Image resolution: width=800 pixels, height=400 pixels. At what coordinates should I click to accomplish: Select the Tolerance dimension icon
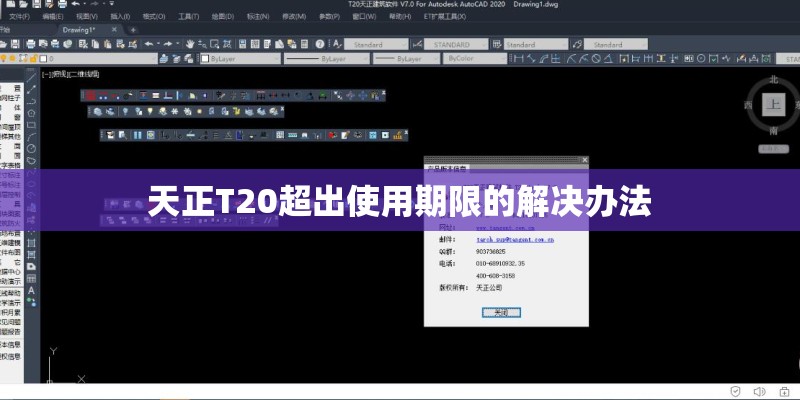(x=688, y=59)
